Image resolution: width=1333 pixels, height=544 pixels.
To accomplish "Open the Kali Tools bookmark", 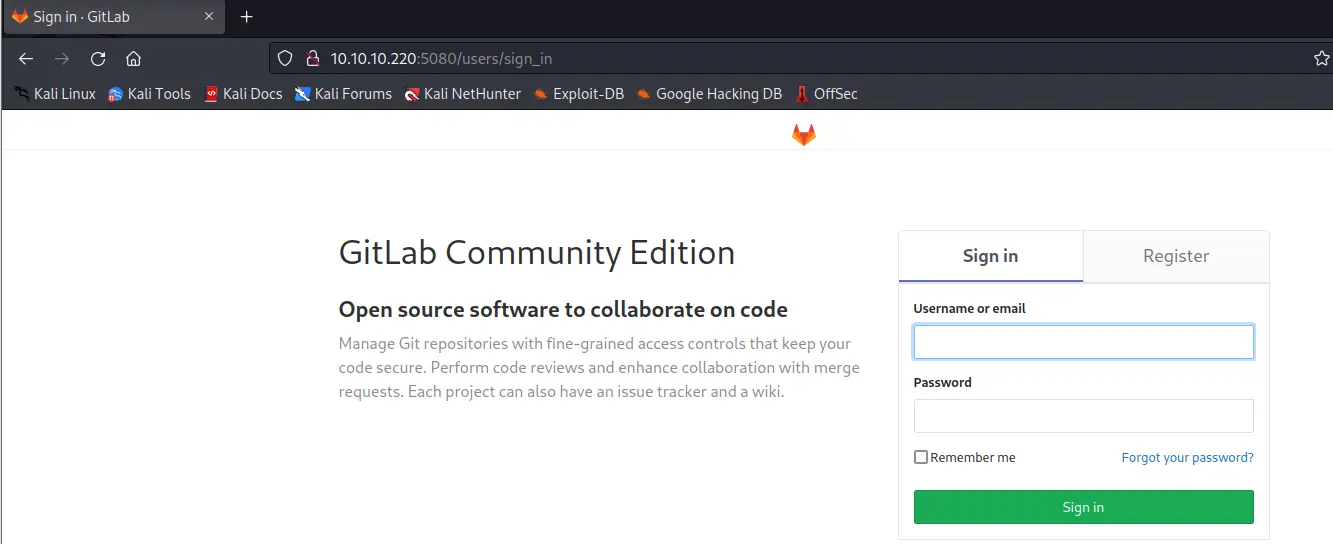I will [x=149, y=93].
